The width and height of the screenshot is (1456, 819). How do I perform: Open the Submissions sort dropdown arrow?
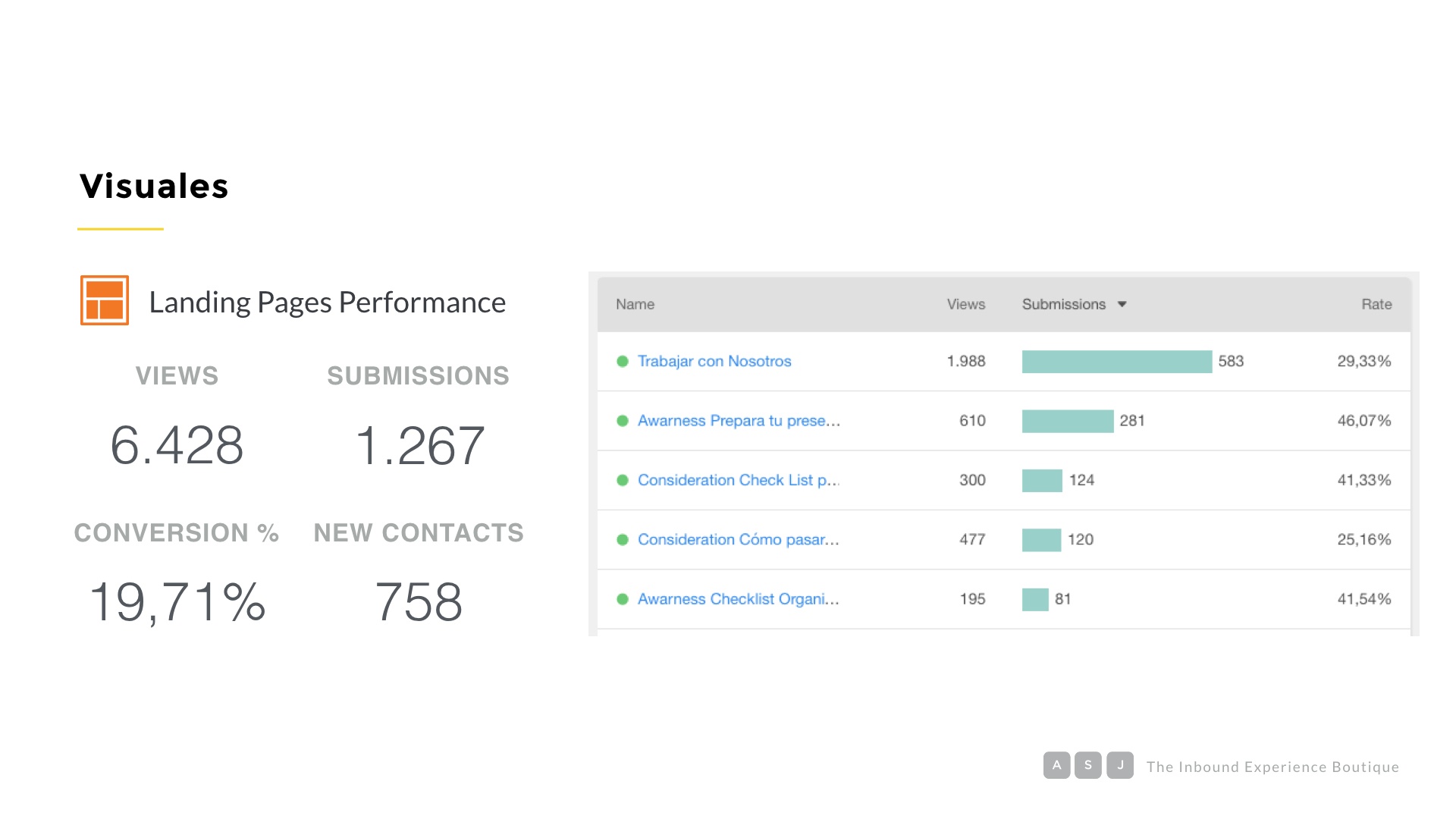[x=1122, y=304]
